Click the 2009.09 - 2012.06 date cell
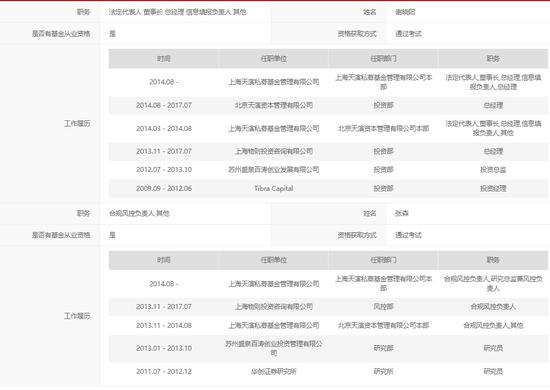 (164, 188)
